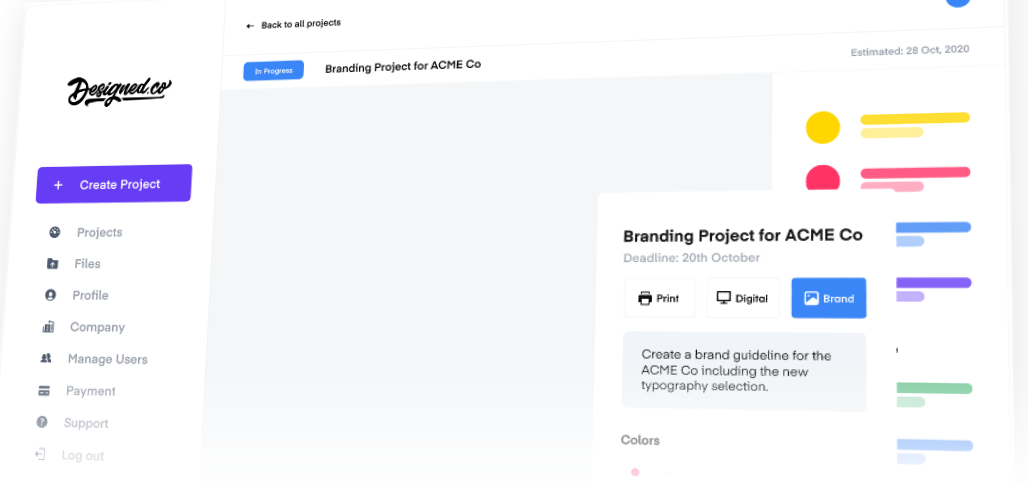Viewport: 1028px width, 485px height.
Task: Click the Designed.co logo
Action: click(119, 91)
